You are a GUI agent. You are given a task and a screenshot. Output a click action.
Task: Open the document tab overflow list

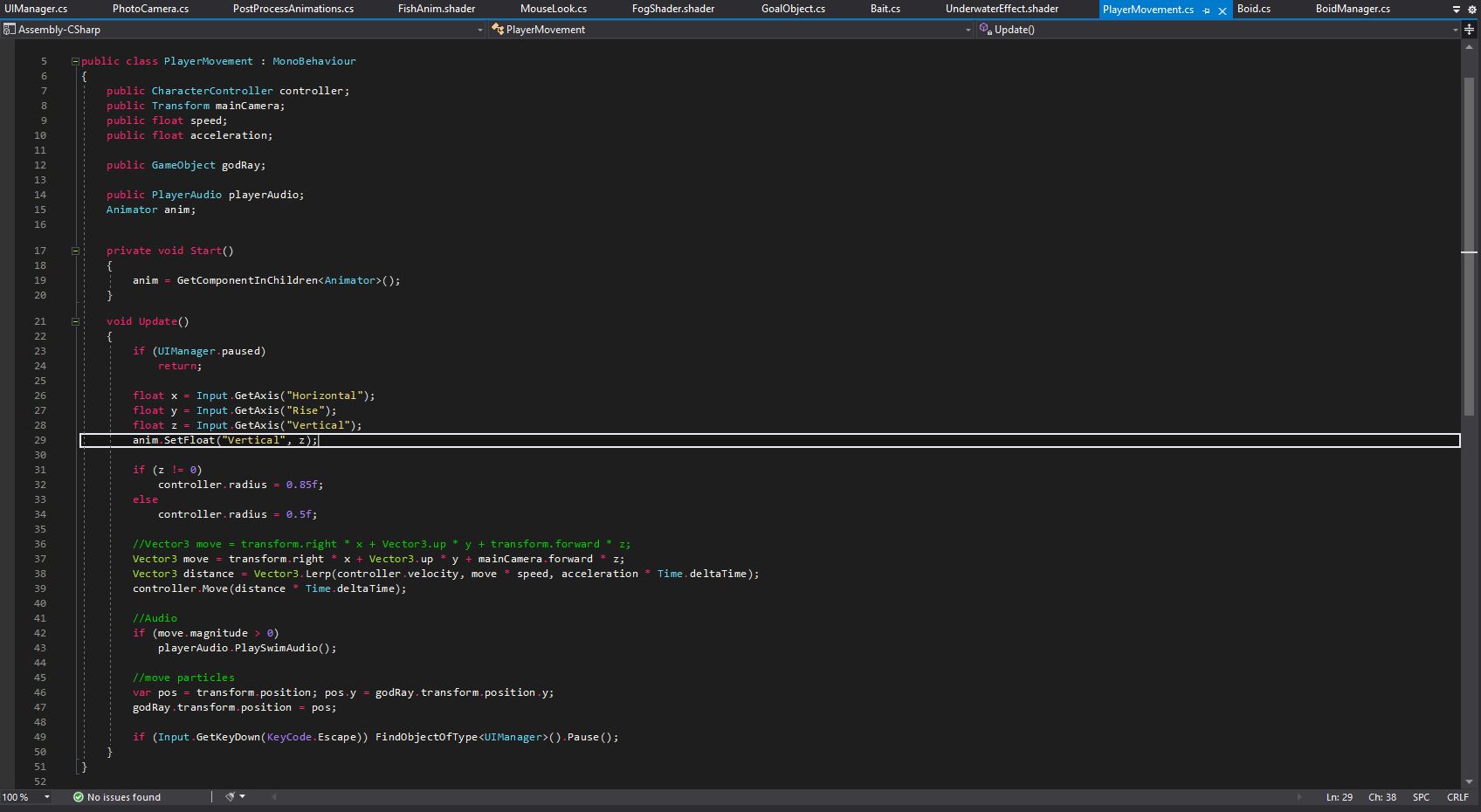(x=1456, y=10)
